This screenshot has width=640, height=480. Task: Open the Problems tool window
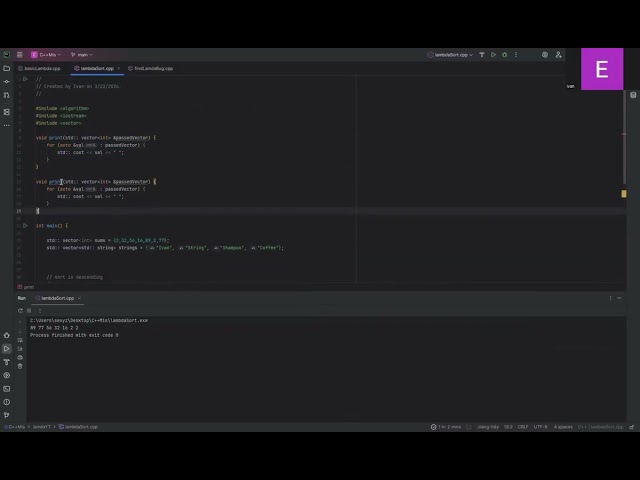pos(7,402)
